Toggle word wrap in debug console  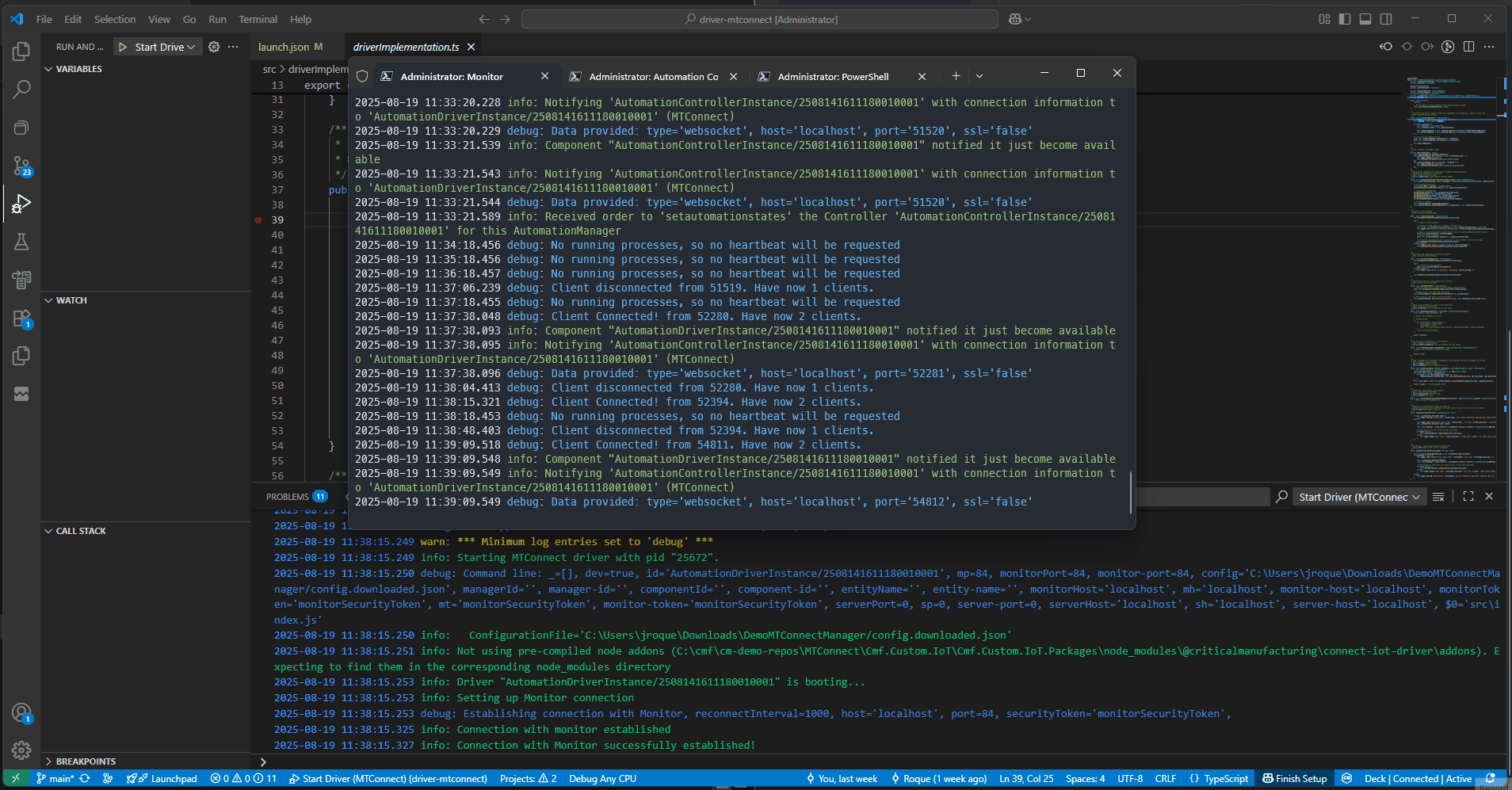pyautogui.click(x=1438, y=496)
